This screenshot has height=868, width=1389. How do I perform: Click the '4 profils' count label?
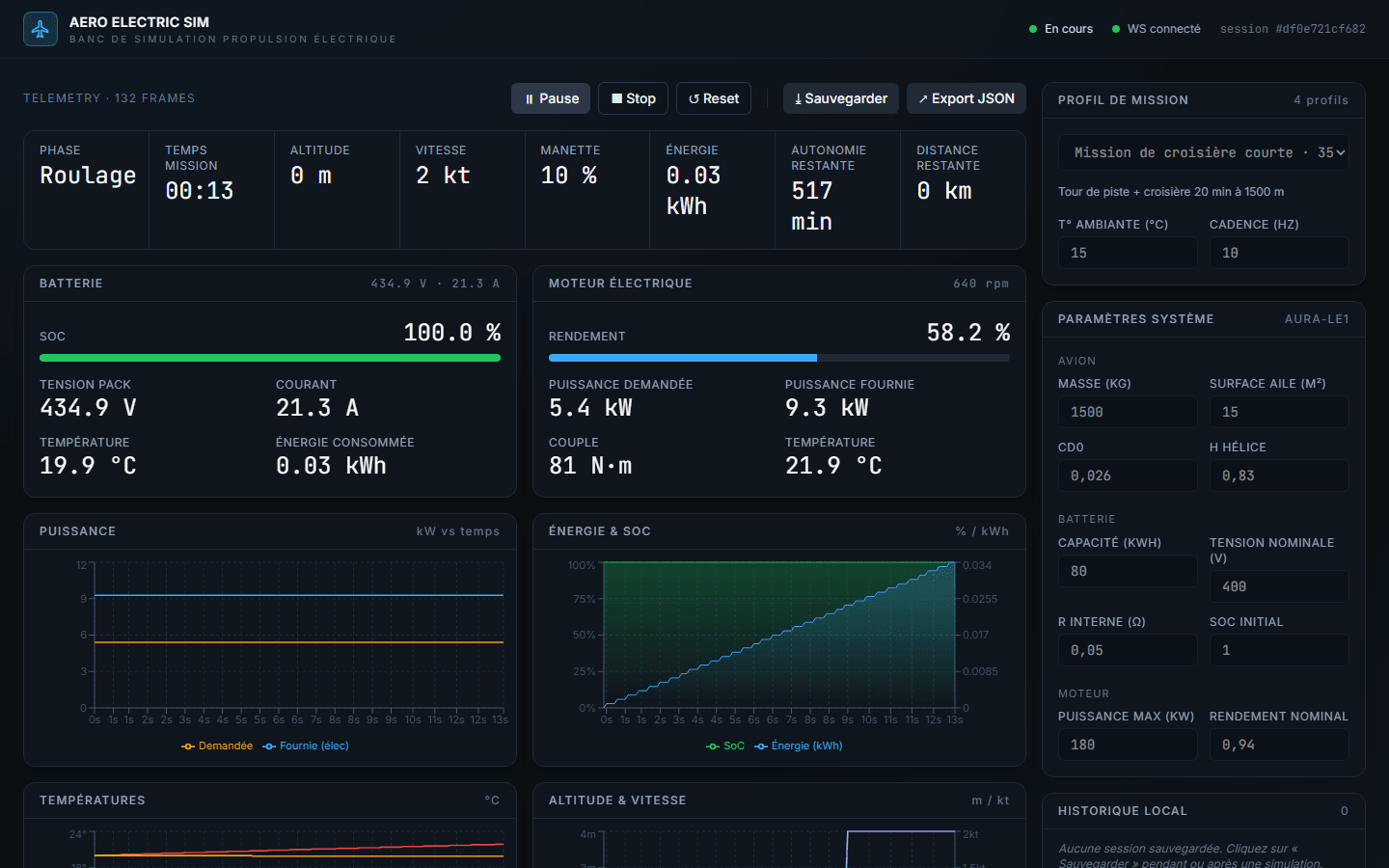click(1321, 100)
